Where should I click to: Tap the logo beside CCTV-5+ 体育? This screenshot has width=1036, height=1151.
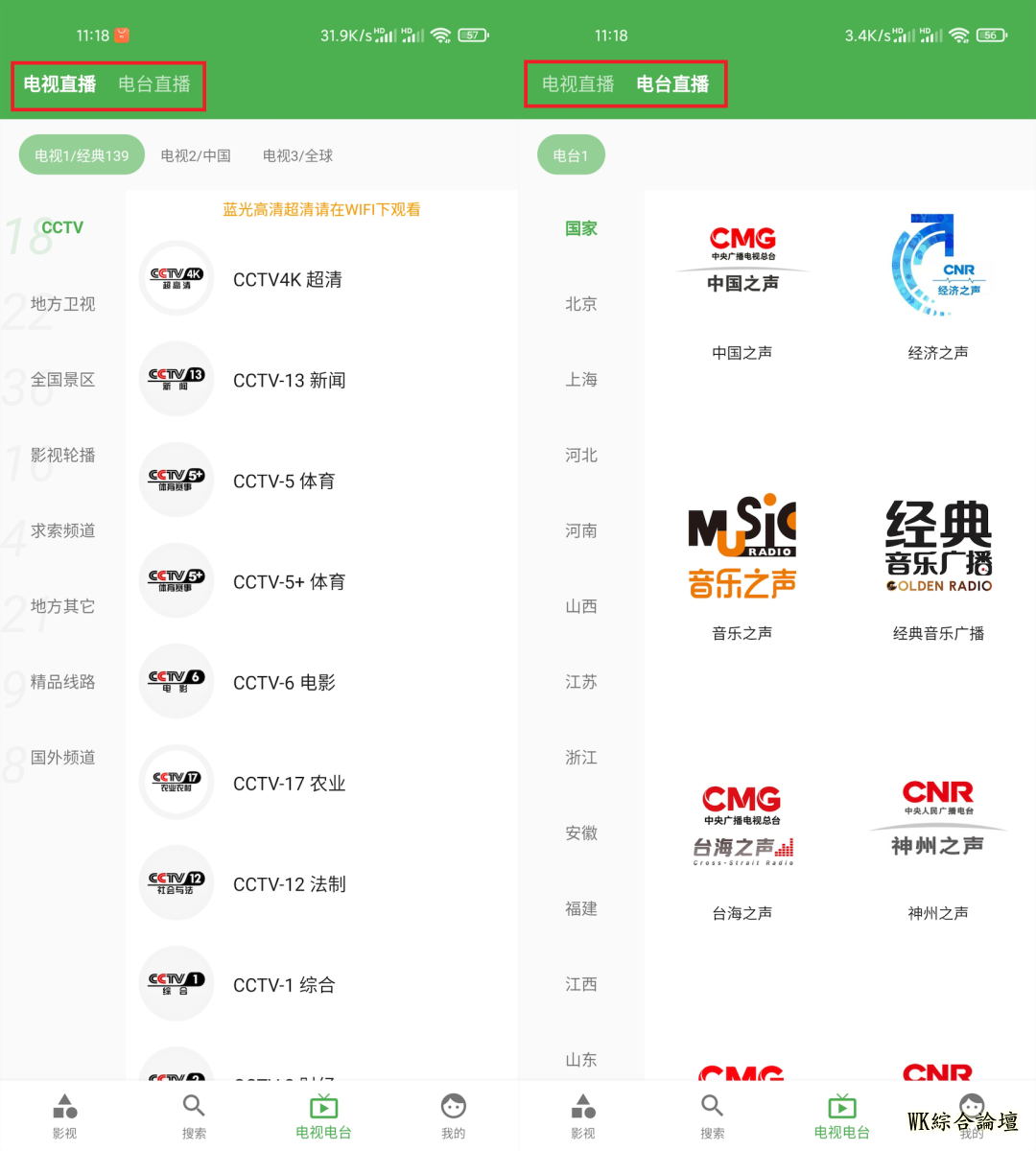[x=177, y=581]
